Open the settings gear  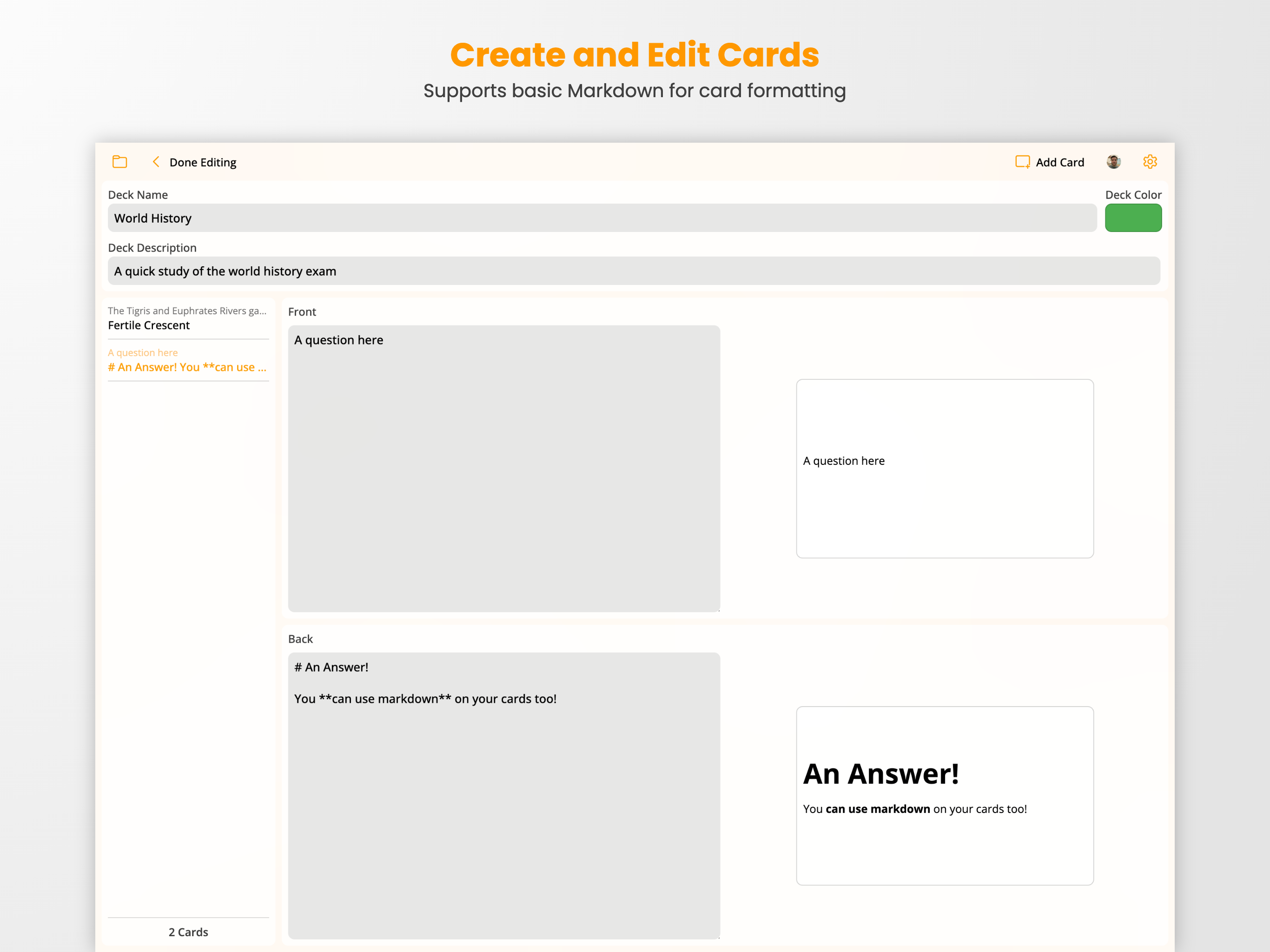coord(1150,162)
